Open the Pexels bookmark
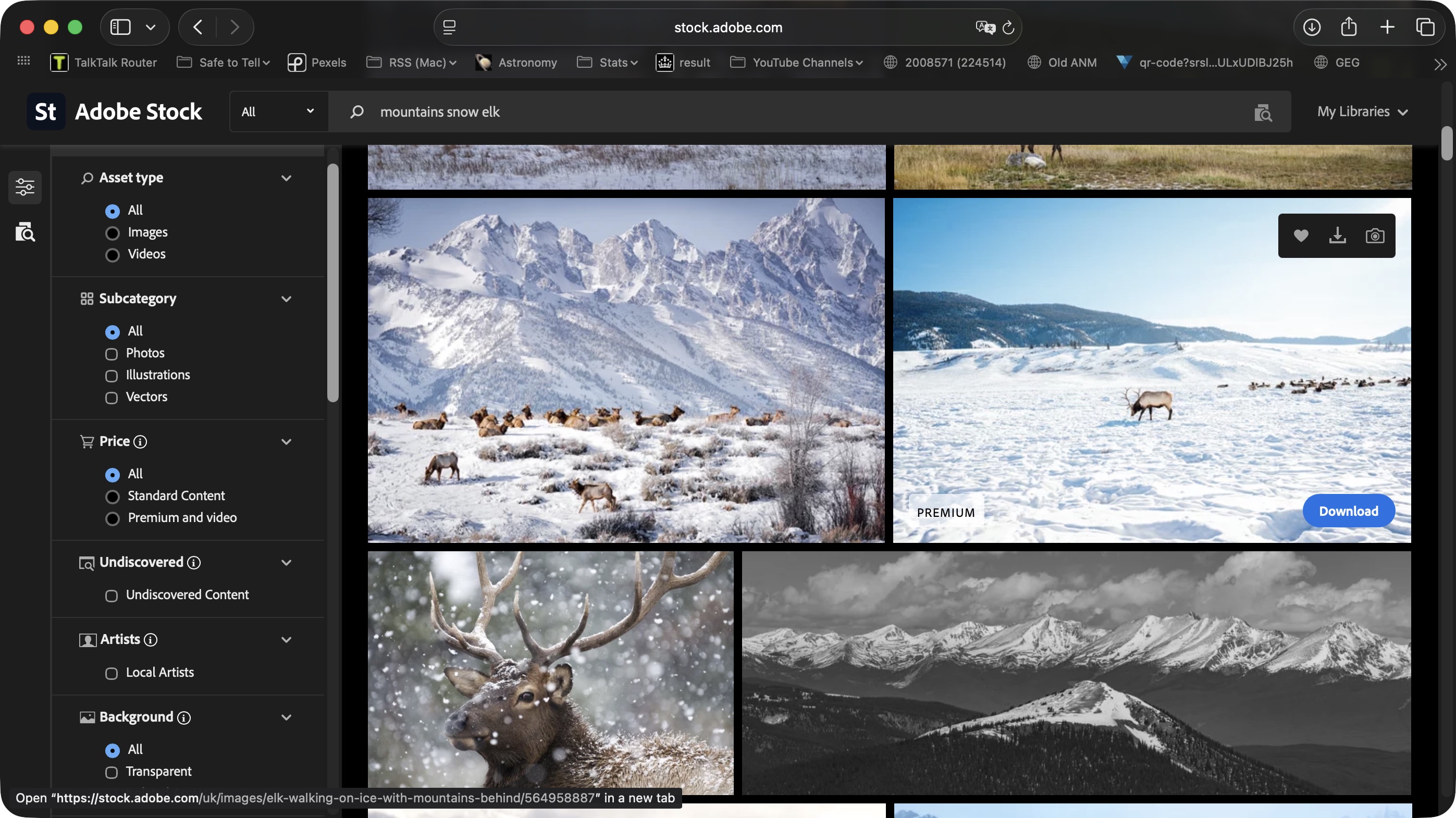The width and height of the screenshot is (1456, 818). (x=316, y=63)
